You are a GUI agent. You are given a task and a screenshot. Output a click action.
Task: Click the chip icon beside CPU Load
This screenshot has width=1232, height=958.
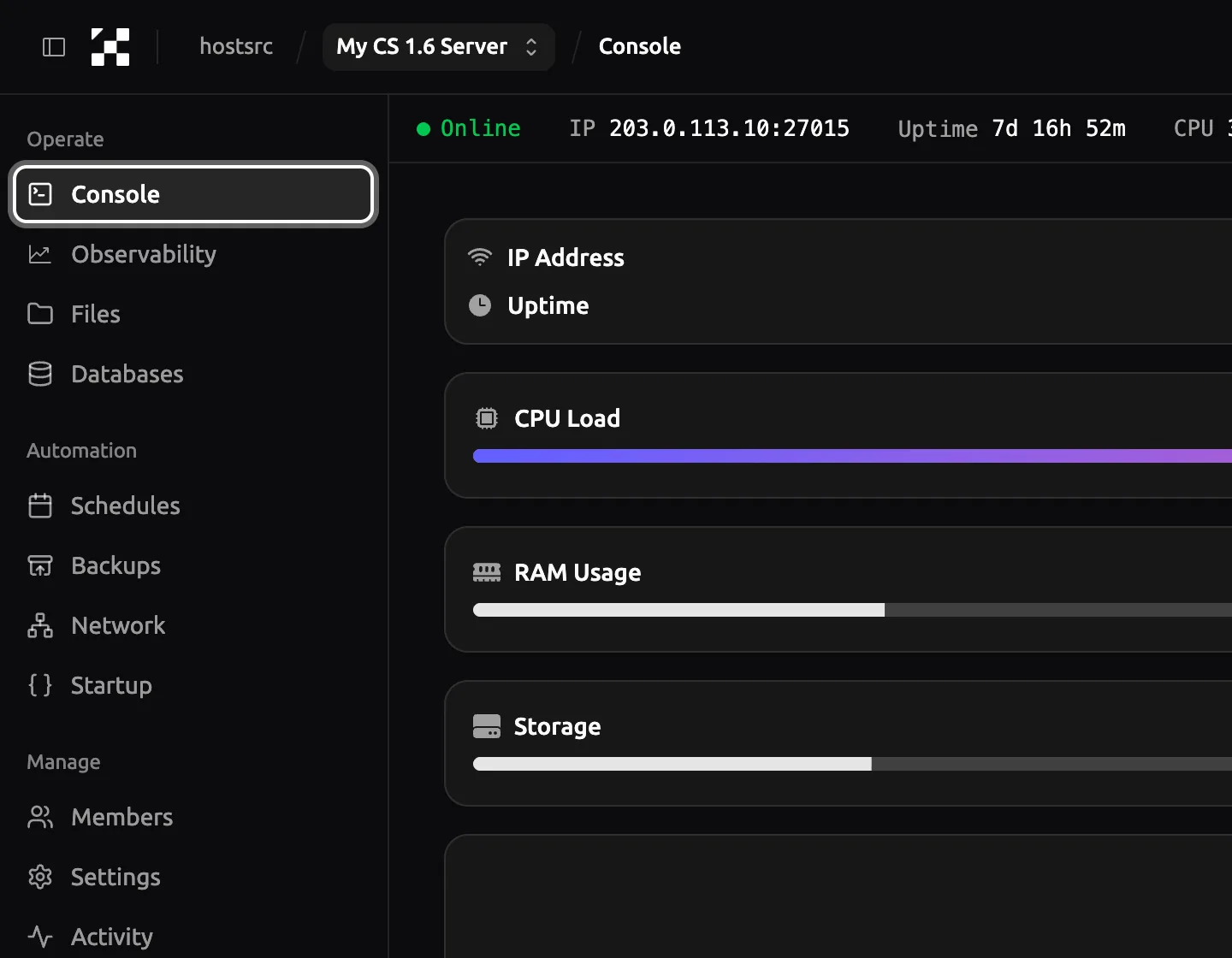[487, 418]
